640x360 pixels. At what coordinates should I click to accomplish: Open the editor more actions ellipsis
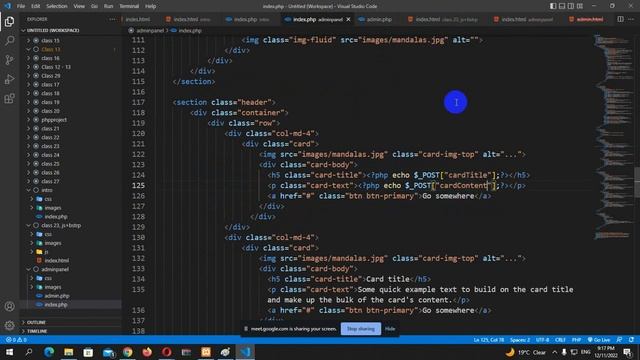(x=631, y=19)
